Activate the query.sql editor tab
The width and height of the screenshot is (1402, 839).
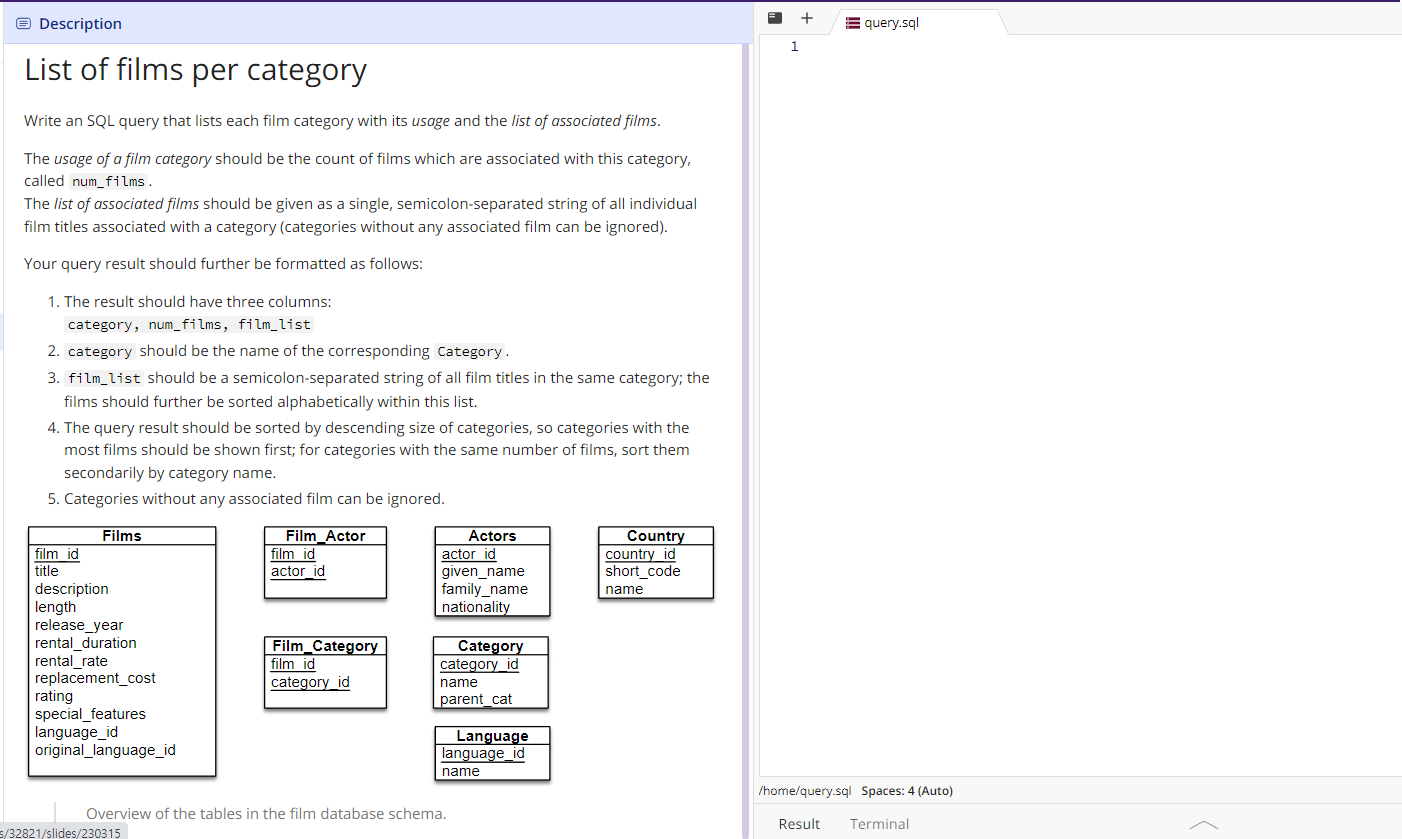(891, 22)
